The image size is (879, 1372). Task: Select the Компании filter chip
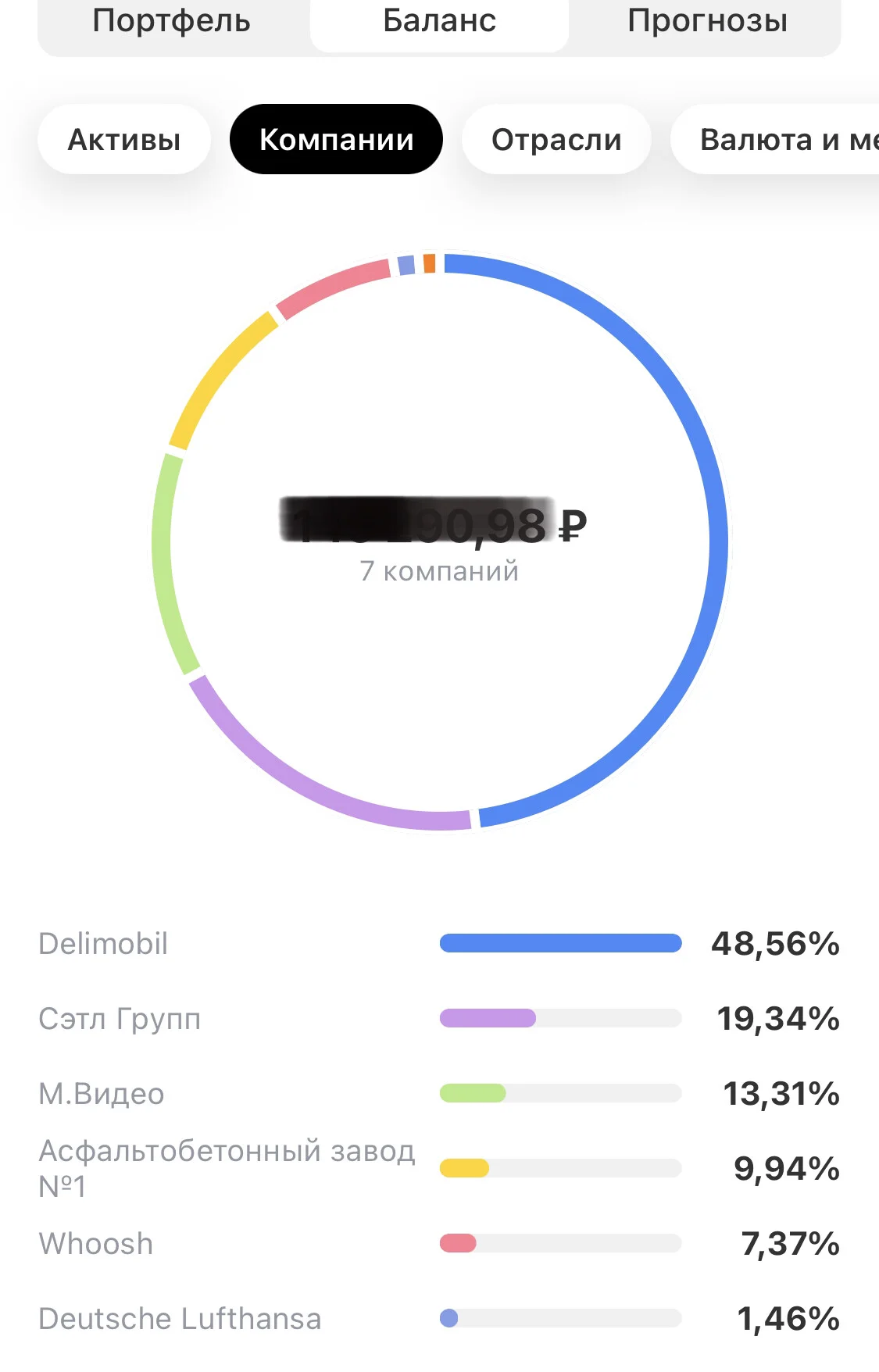point(336,139)
